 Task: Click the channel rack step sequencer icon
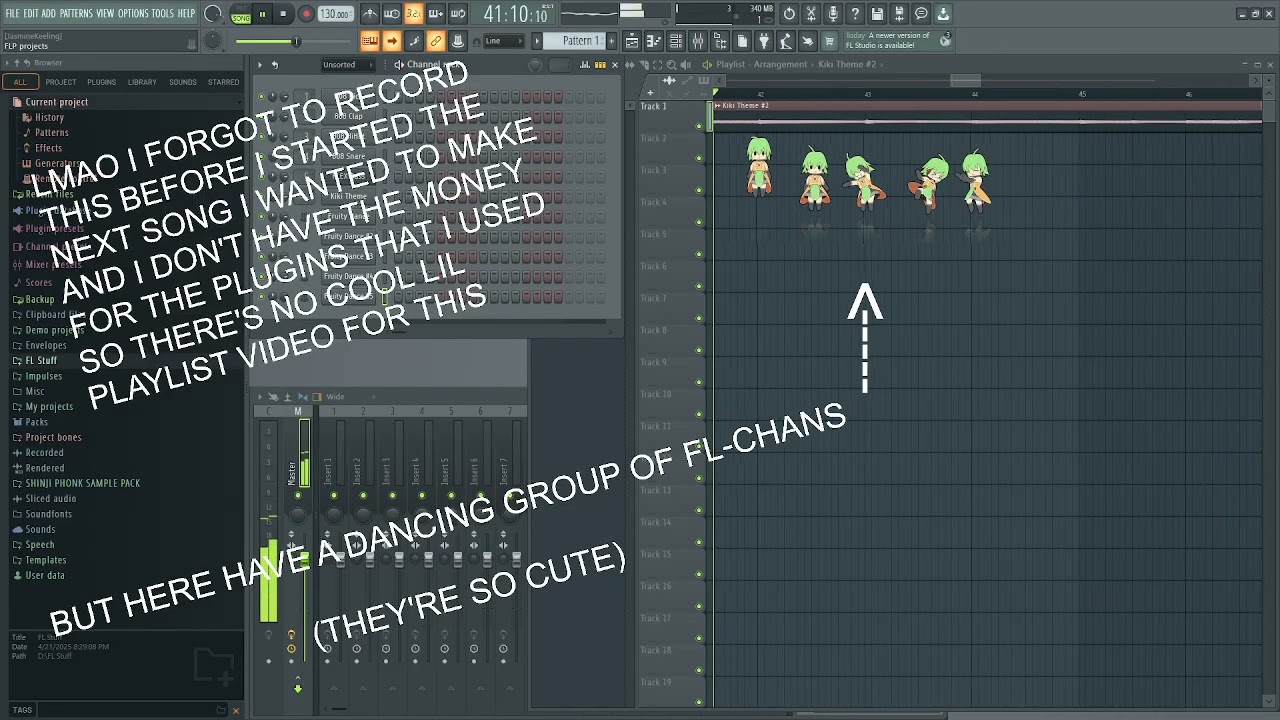click(601, 65)
